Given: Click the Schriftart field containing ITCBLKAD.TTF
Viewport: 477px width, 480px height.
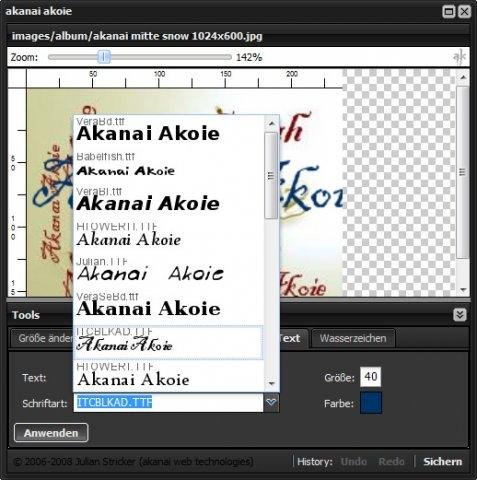Looking at the screenshot, I should point(168,402).
